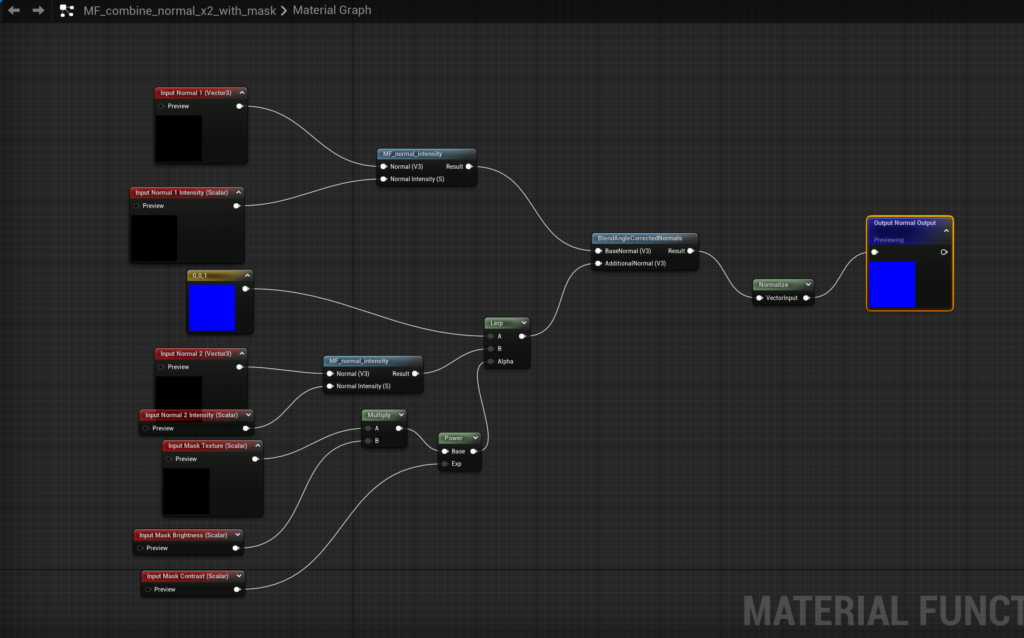Click BaseNormal (V3) pin on BlendAngleCorrectedNormals
The height and width of the screenshot is (638, 1024).
[x=598, y=251]
